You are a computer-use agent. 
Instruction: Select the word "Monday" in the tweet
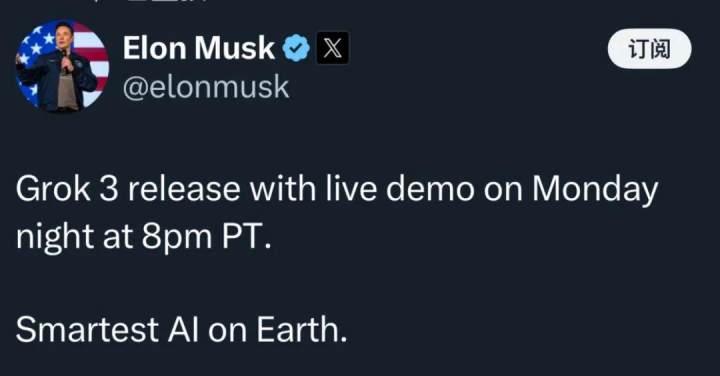595,191
